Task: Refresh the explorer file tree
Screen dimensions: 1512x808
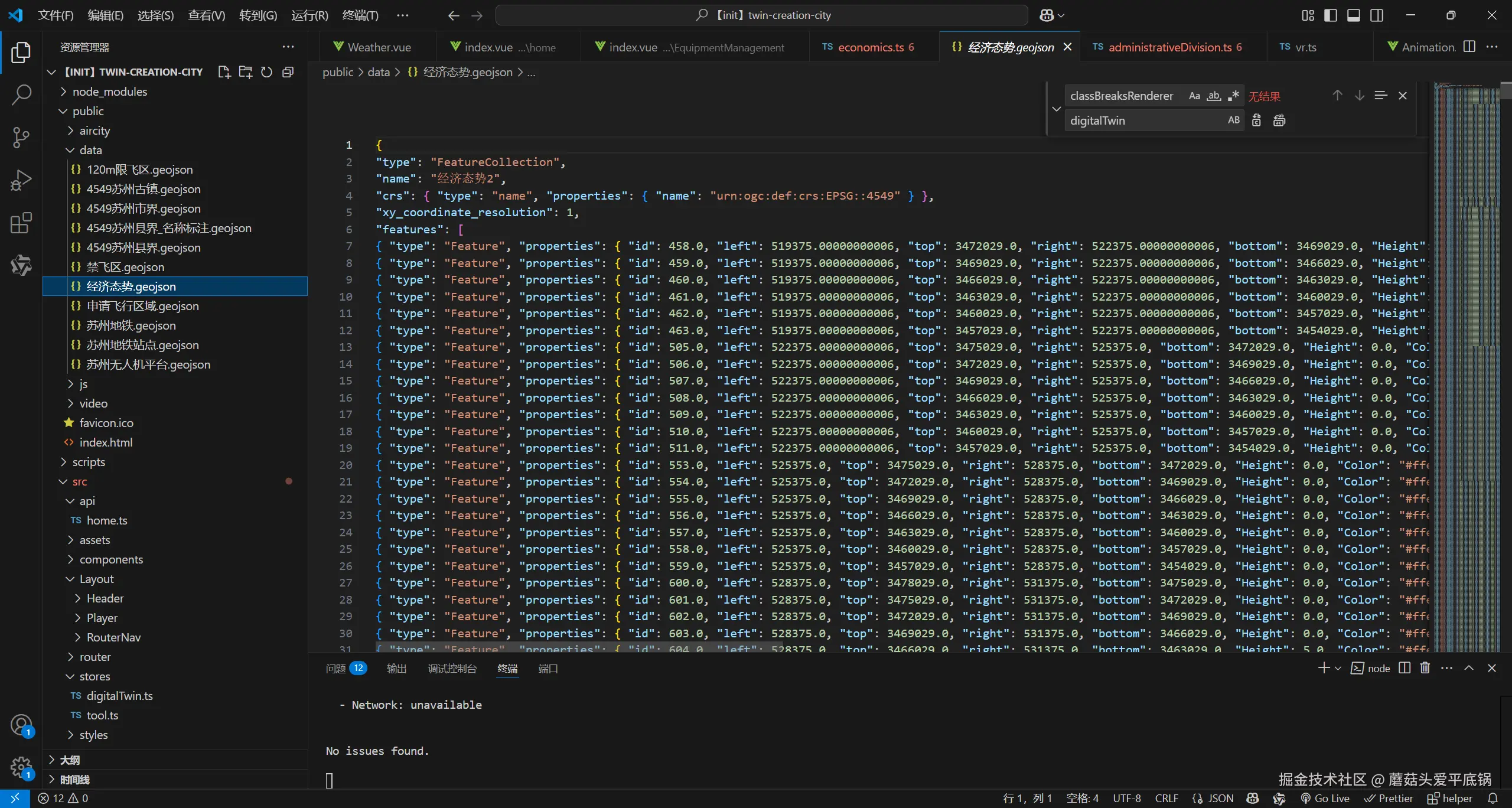Action: click(x=267, y=72)
